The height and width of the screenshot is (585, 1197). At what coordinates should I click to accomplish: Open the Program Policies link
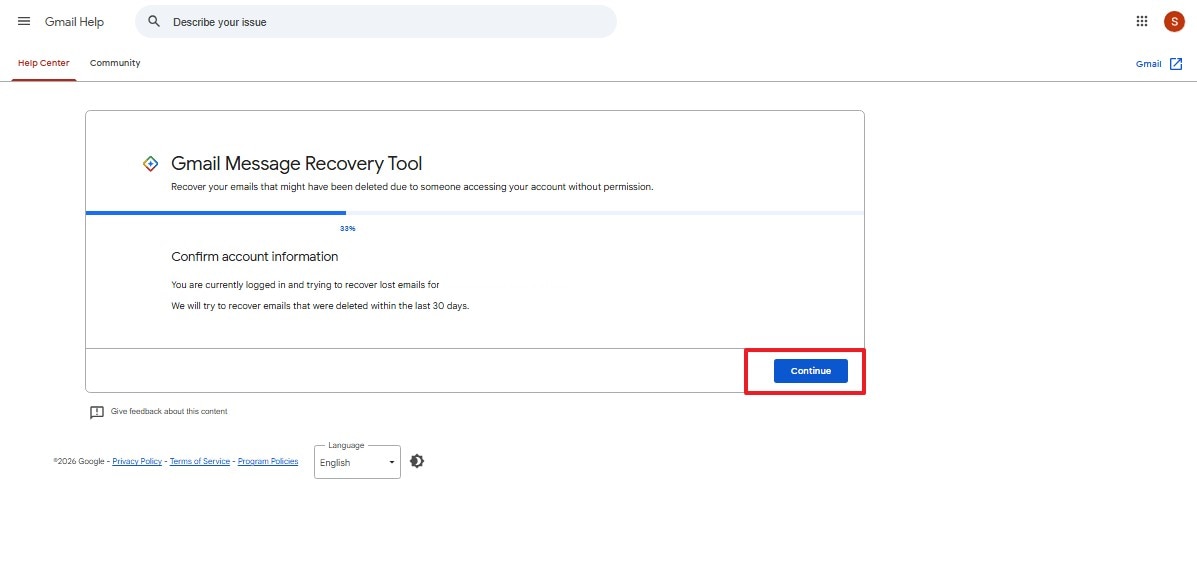point(268,461)
